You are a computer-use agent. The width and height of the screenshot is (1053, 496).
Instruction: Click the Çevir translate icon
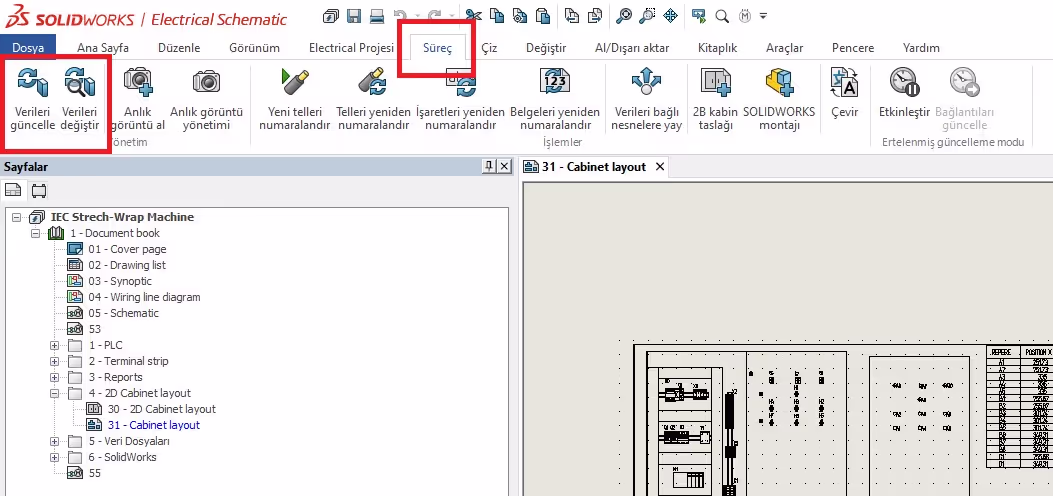point(844,83)
